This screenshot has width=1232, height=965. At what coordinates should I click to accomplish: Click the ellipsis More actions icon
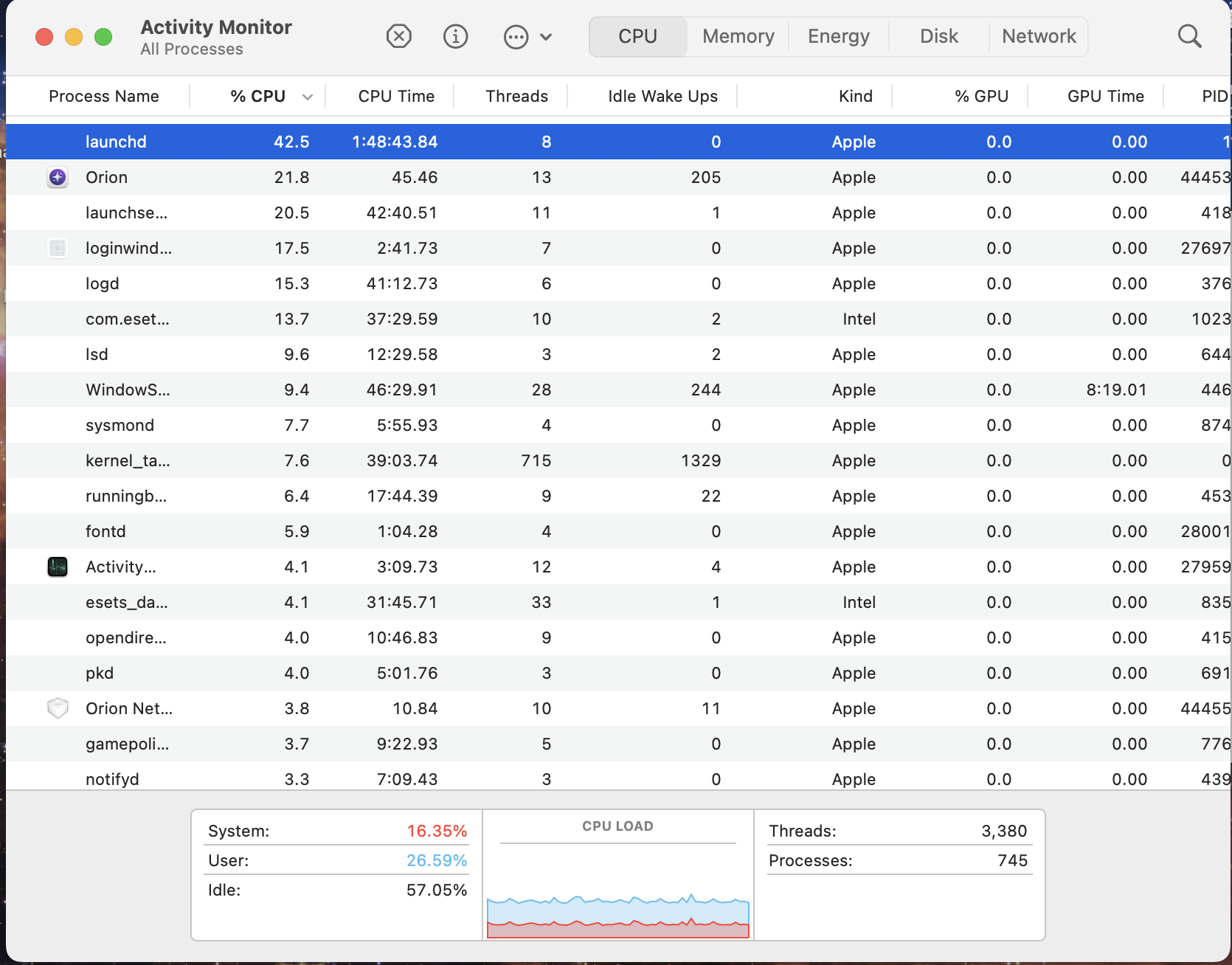click(516, 37)
